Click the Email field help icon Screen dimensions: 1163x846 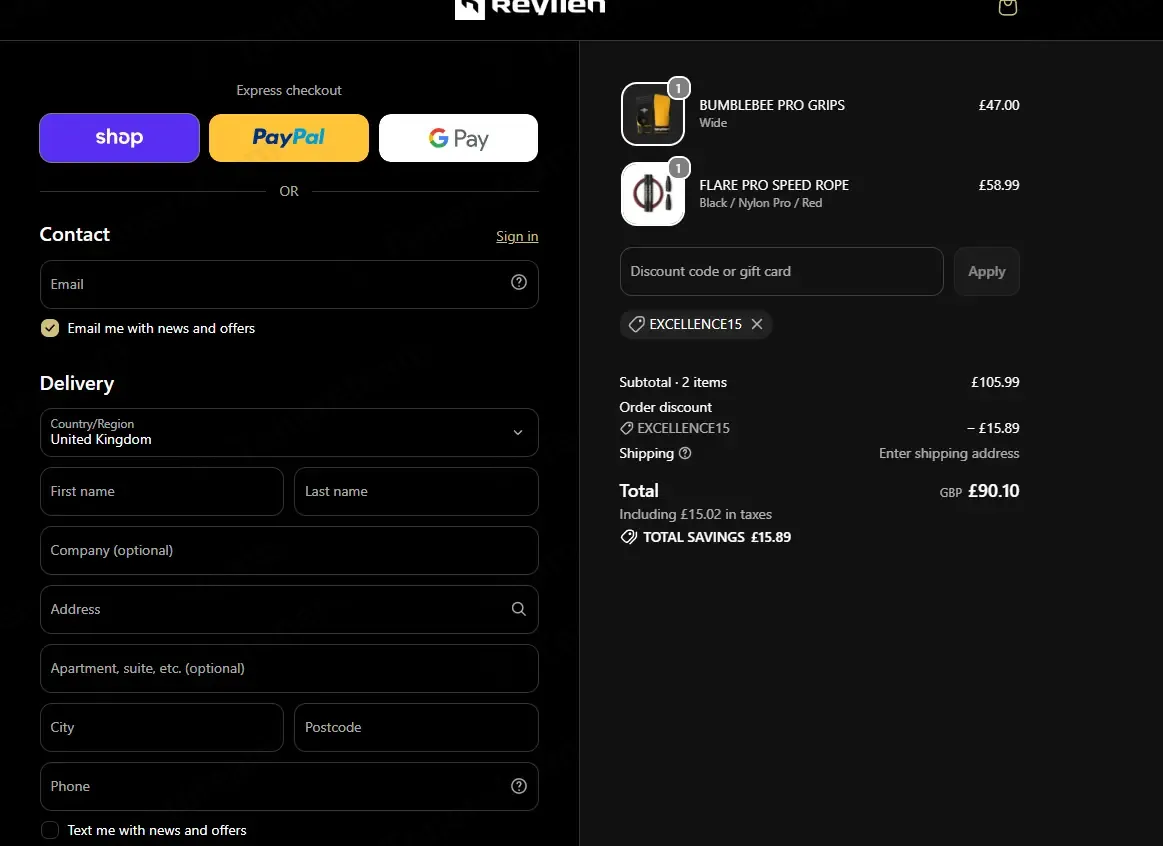518,282
